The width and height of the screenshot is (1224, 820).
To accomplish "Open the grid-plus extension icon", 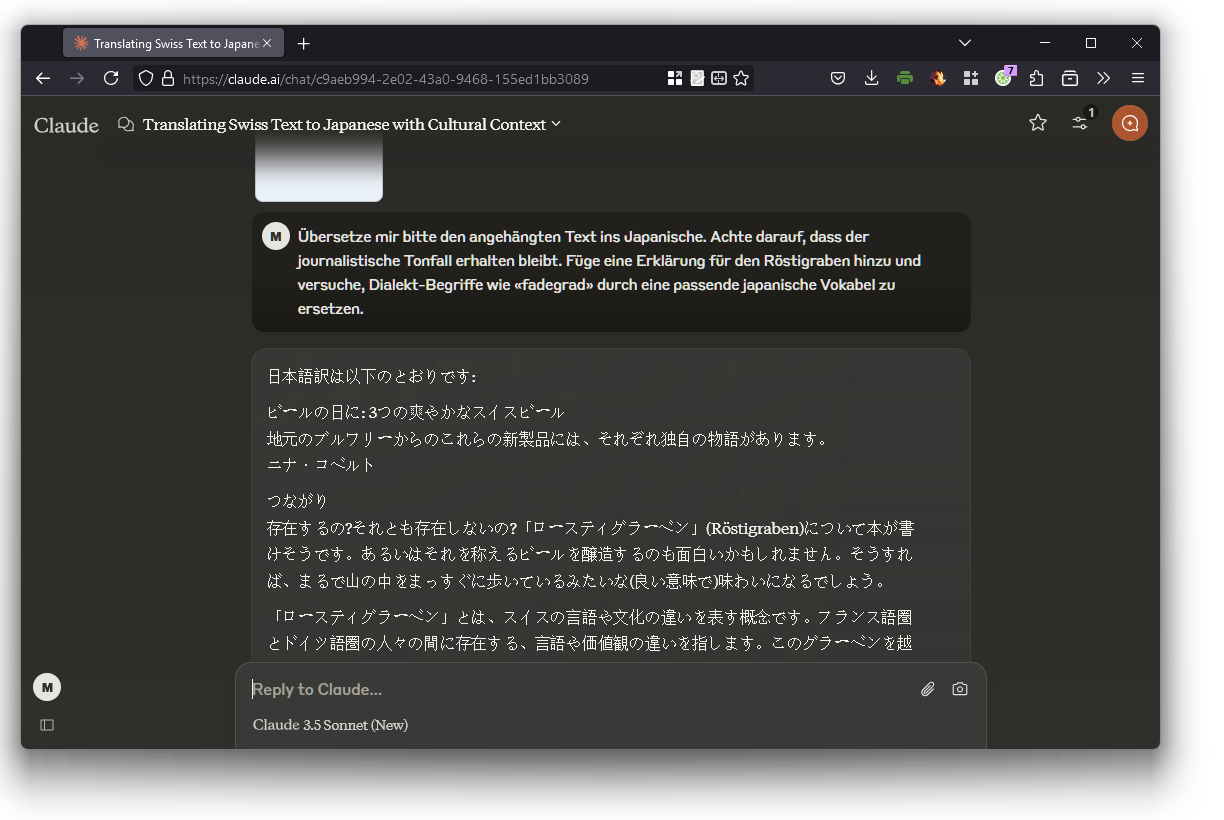I will click(x=970, y=78).
